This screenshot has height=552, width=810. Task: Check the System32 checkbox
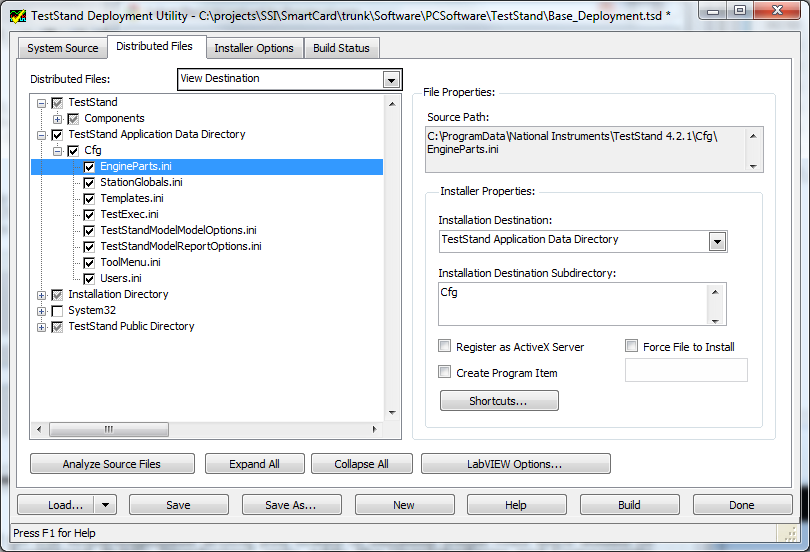point(57,311)
